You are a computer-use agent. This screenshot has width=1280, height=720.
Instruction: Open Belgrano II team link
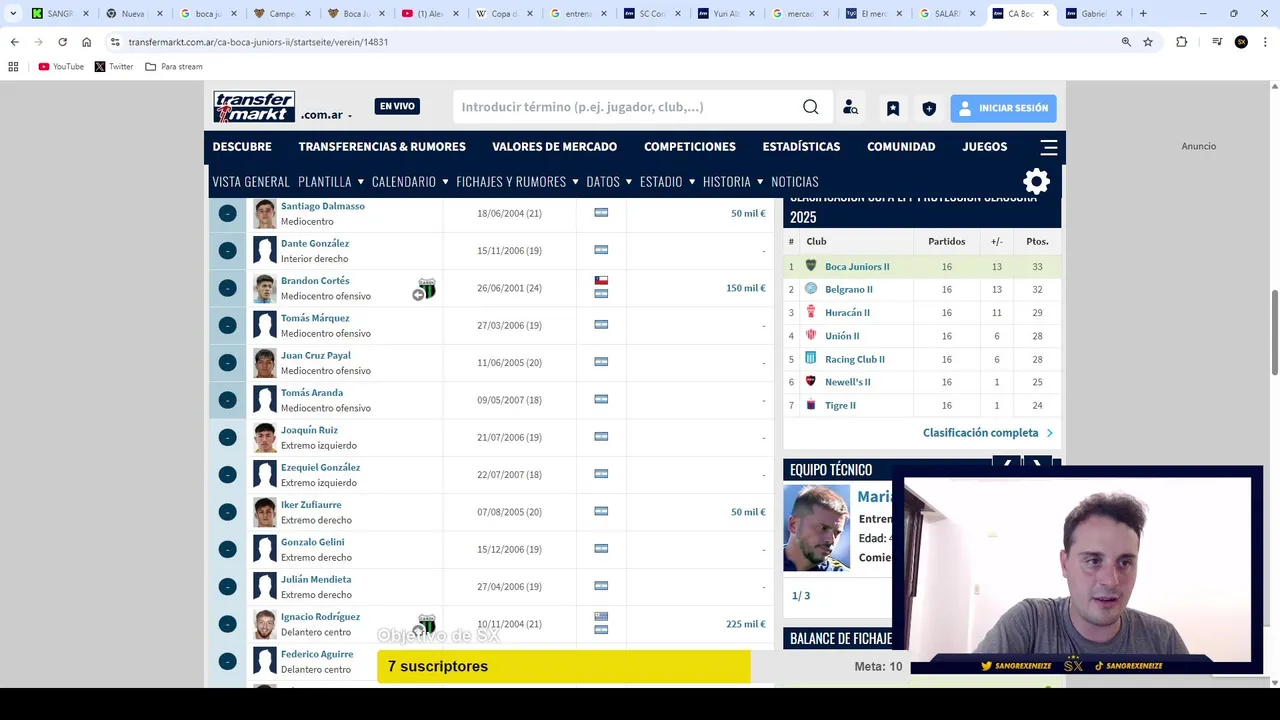848,290
